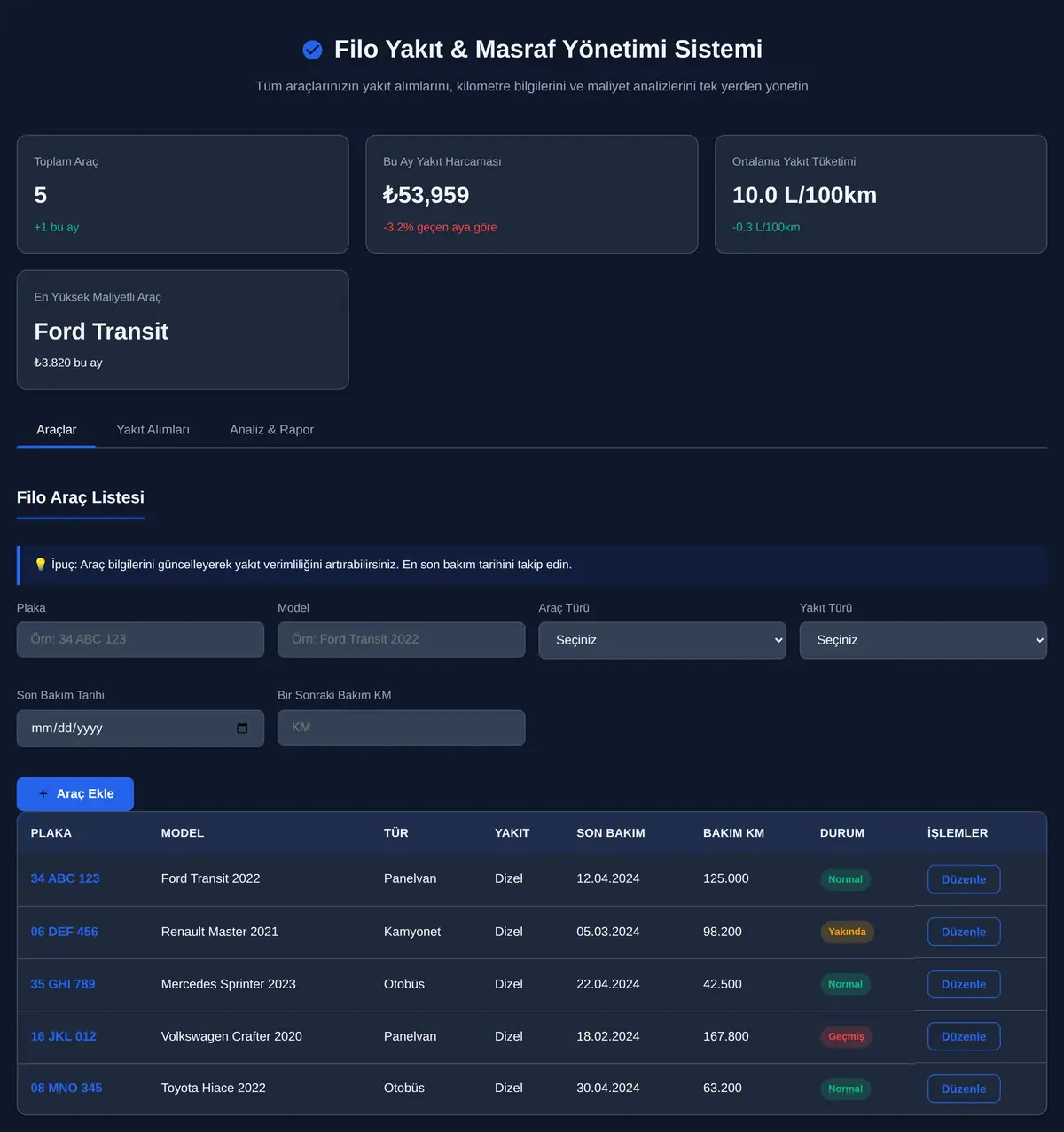Edit the Toyota Hiace 2022 row
The height and width of the screenshot is (1132, 1064).
pos(964,1089)
